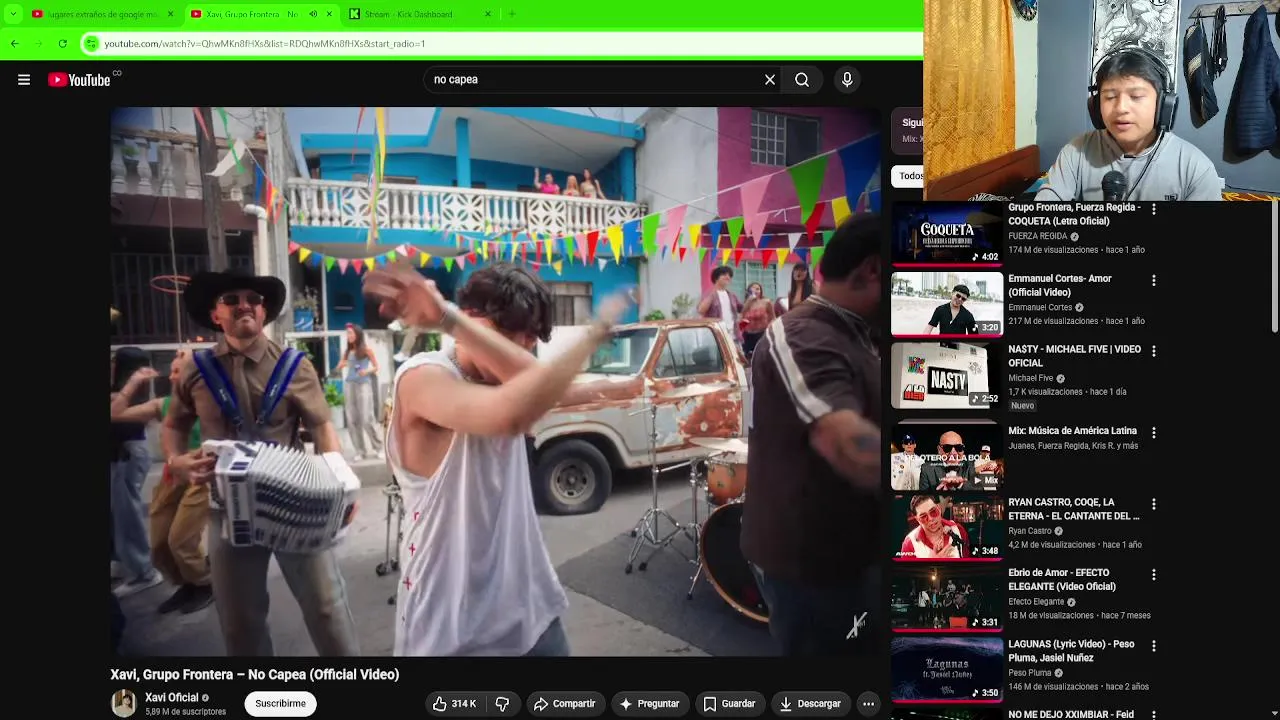Screen dimensions: 1280x720
Task: Click the No Capea video player
Action: (495, 381)
